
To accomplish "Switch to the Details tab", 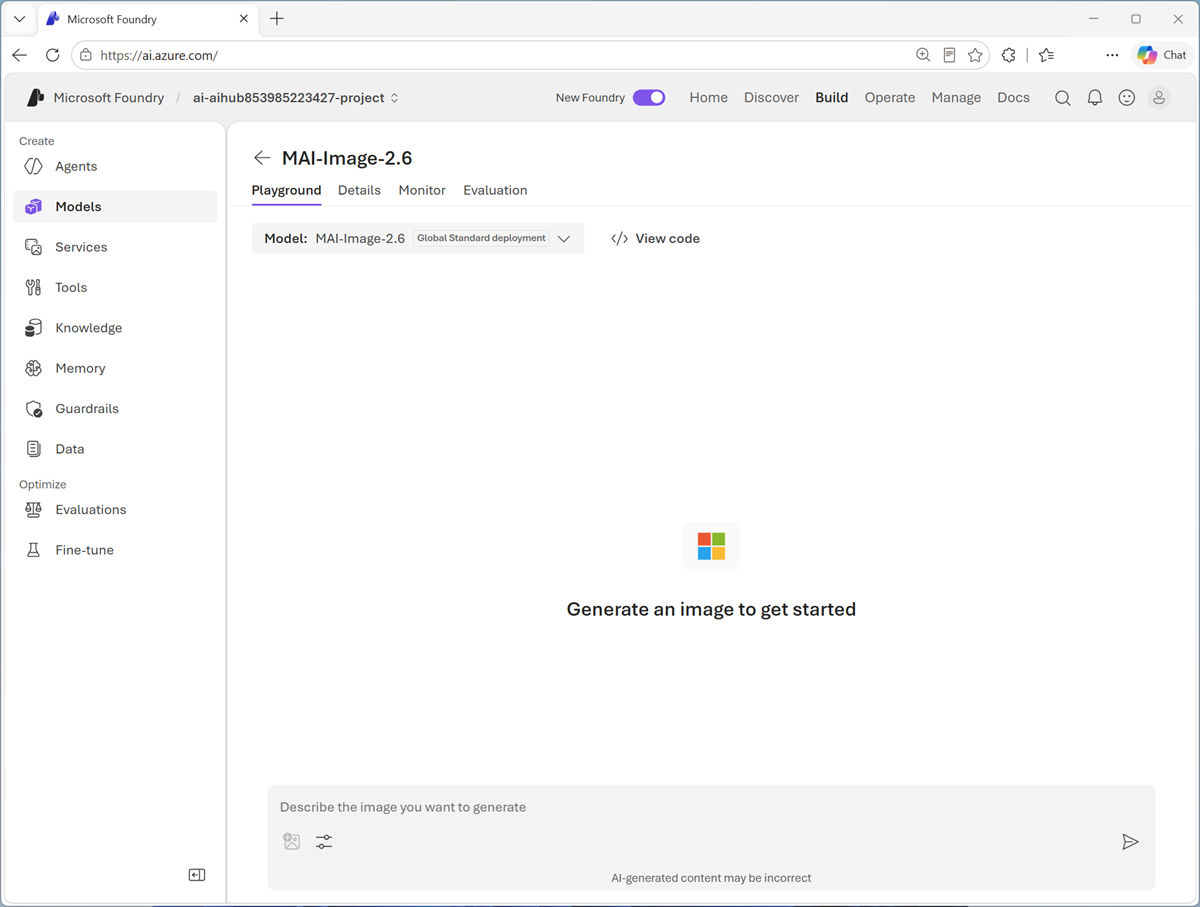I will click(359, 190).
